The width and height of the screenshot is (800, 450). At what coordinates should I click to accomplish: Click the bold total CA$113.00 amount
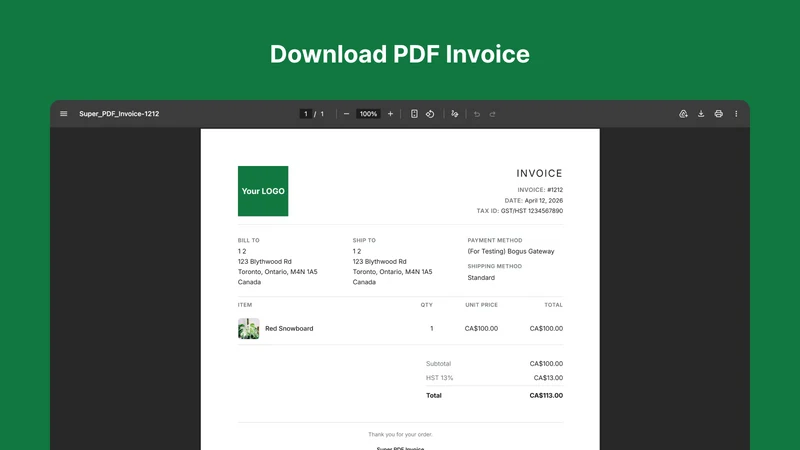[546, 395]
